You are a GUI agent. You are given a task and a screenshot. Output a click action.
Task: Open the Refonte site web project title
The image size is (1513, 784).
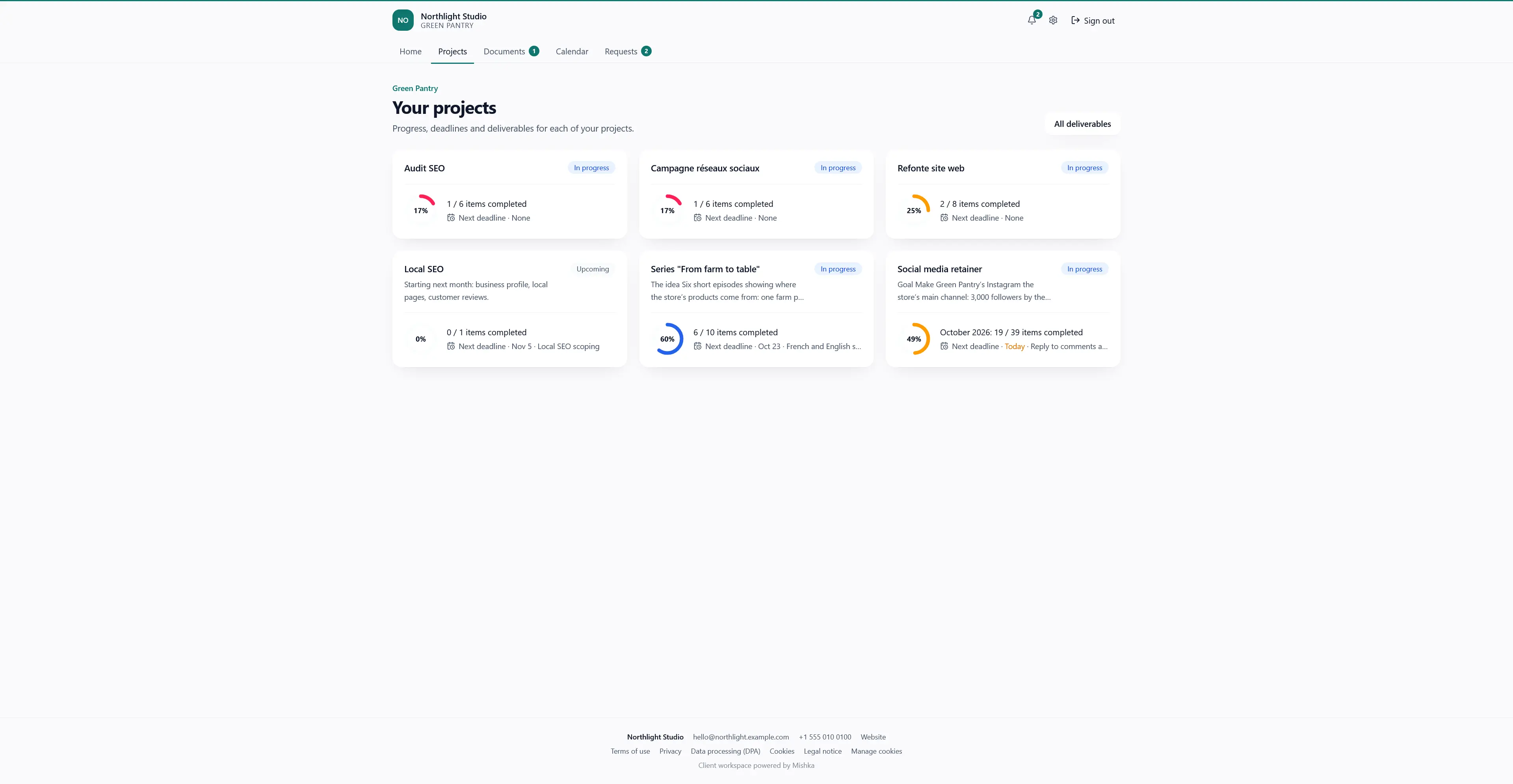(930, 168)
